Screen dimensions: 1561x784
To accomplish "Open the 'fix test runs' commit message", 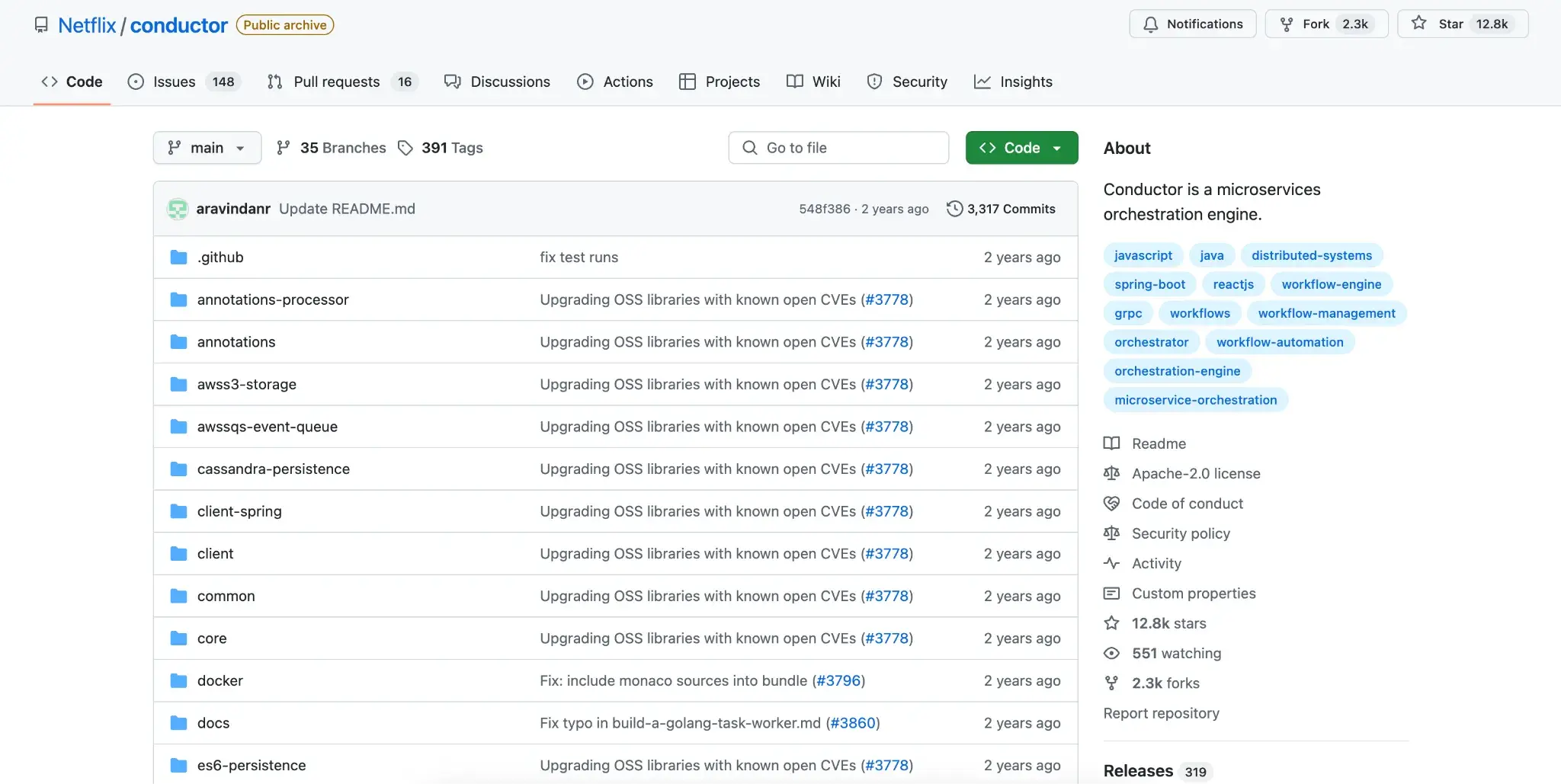I will click(x=579, y=258).
